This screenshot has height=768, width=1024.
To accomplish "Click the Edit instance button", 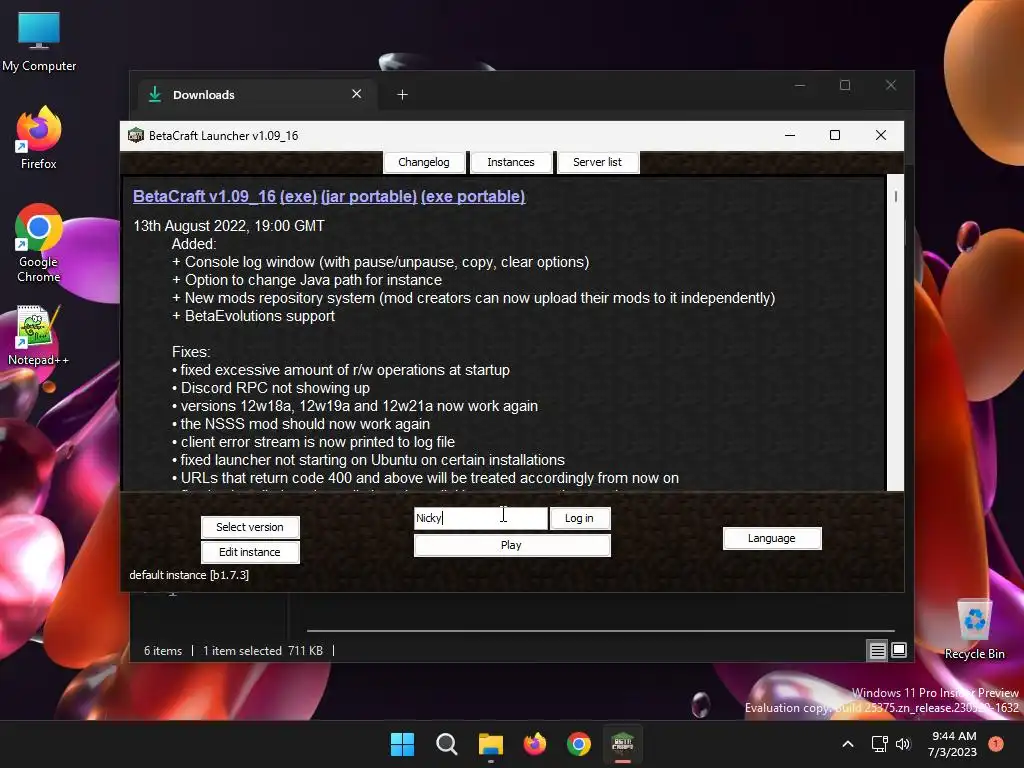I will (250, 552).
